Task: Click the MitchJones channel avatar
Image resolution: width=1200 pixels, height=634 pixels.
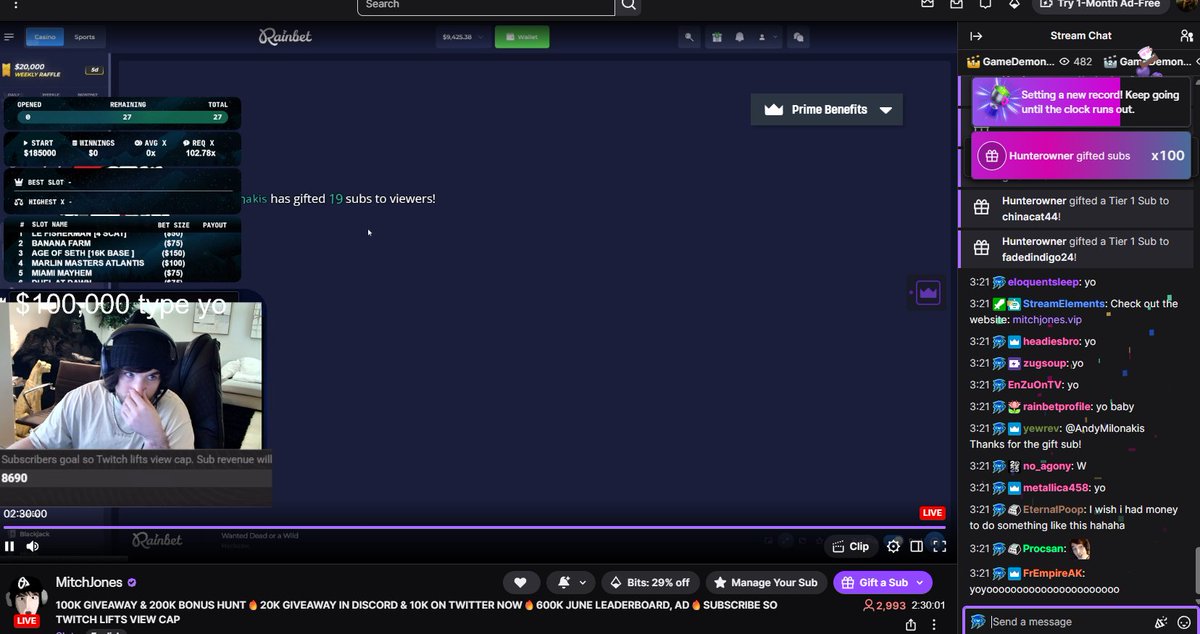Action: (27, 600)
